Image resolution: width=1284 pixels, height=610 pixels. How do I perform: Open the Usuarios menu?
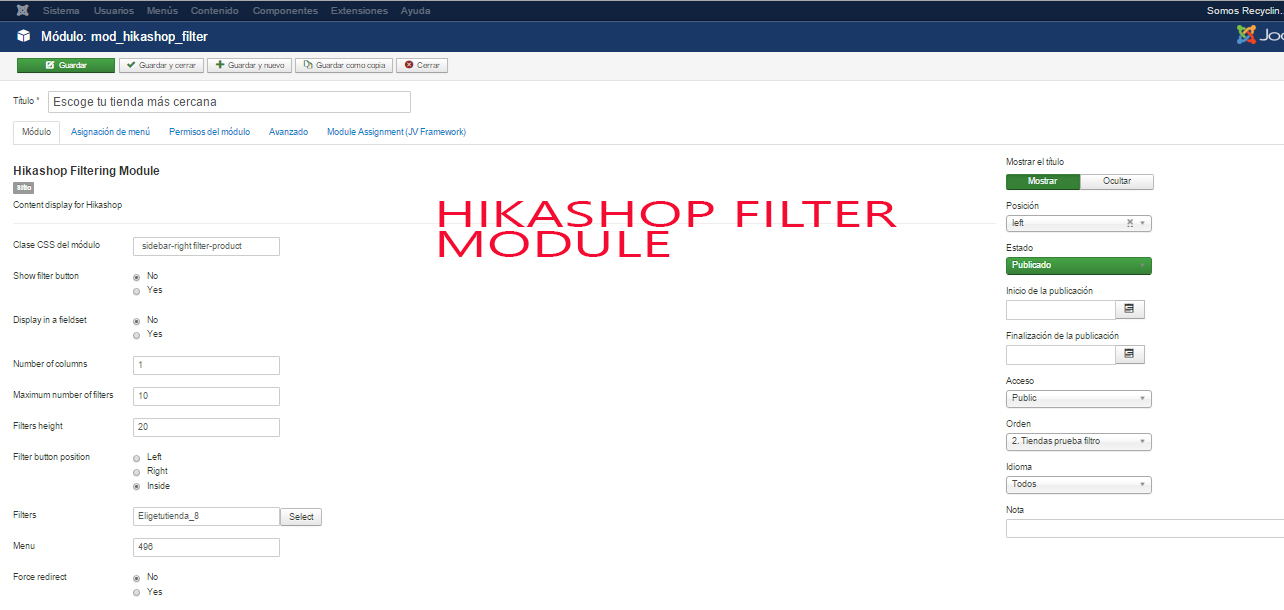[x=113, y=11]
